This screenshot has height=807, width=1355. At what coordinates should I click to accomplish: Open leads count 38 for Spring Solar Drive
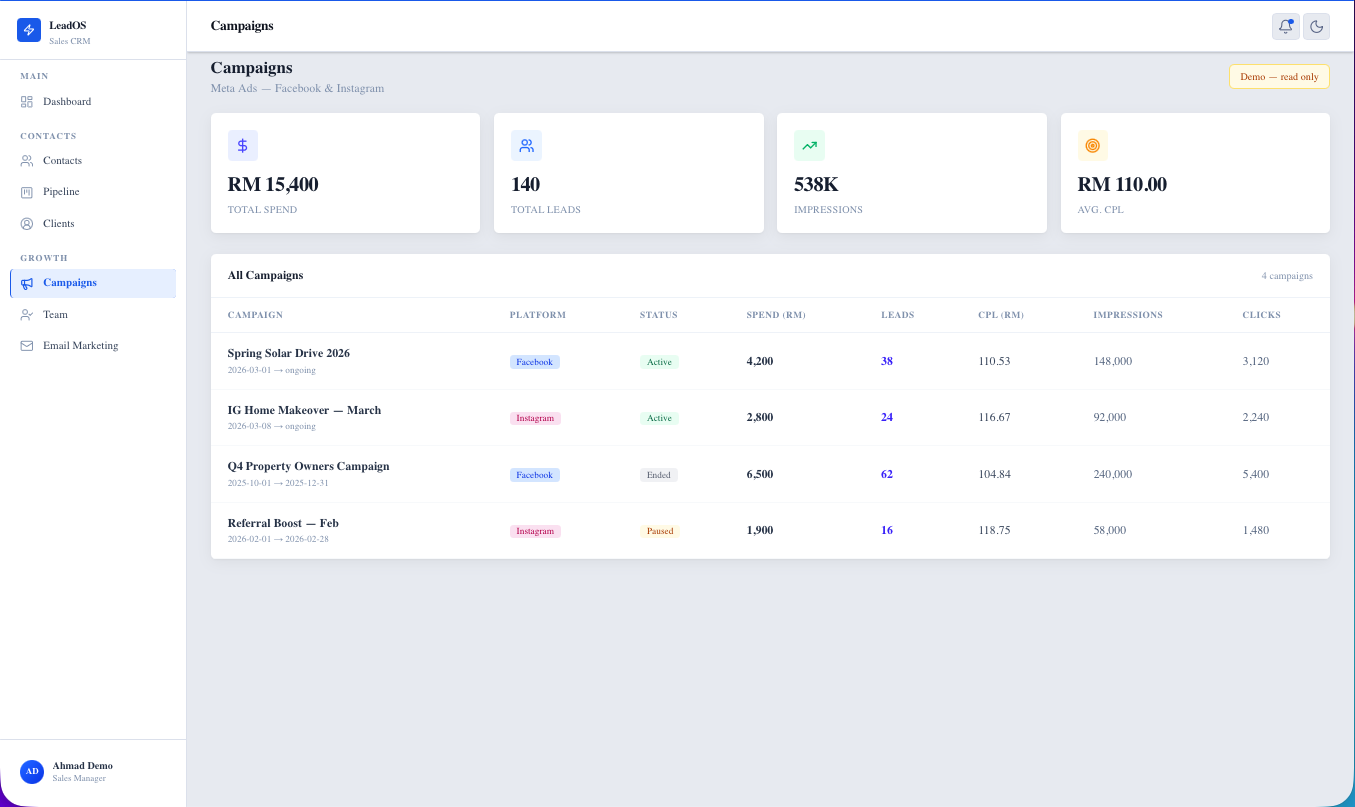tap(887, 361)
